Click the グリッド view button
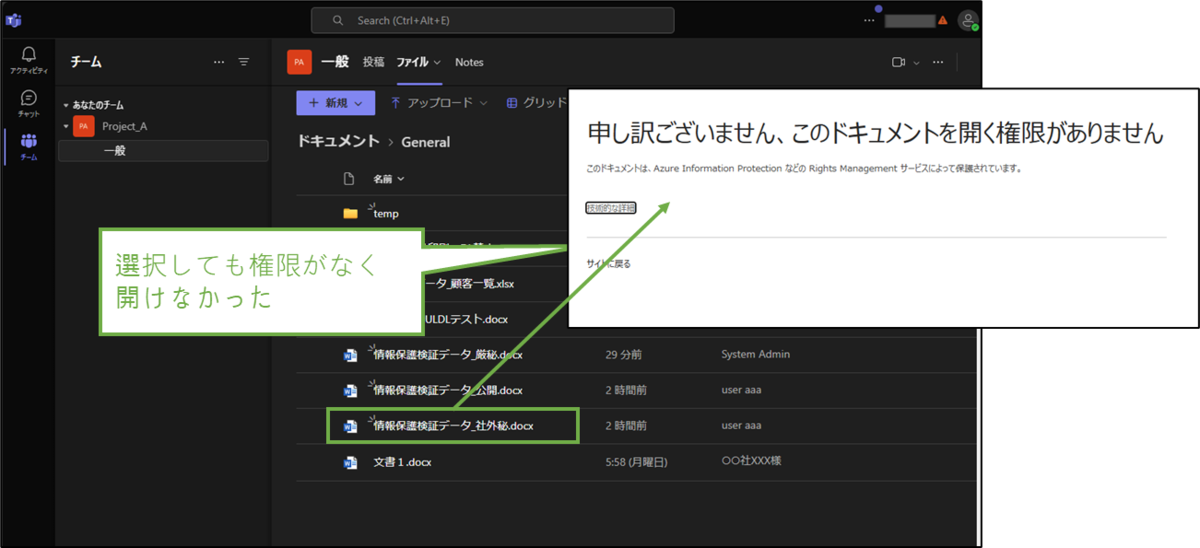1200x548 pixels. pyautogui.click(x=538, y=102)
